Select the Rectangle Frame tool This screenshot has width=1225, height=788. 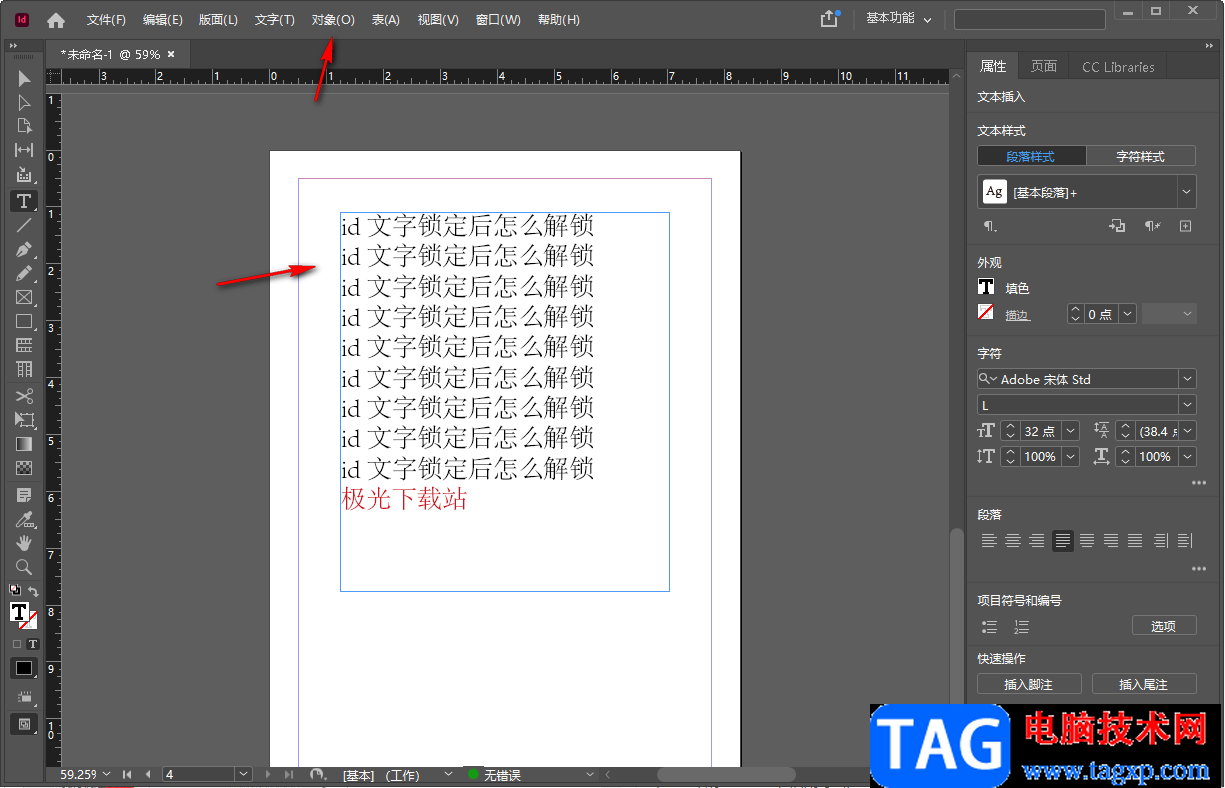click(24, 297)
